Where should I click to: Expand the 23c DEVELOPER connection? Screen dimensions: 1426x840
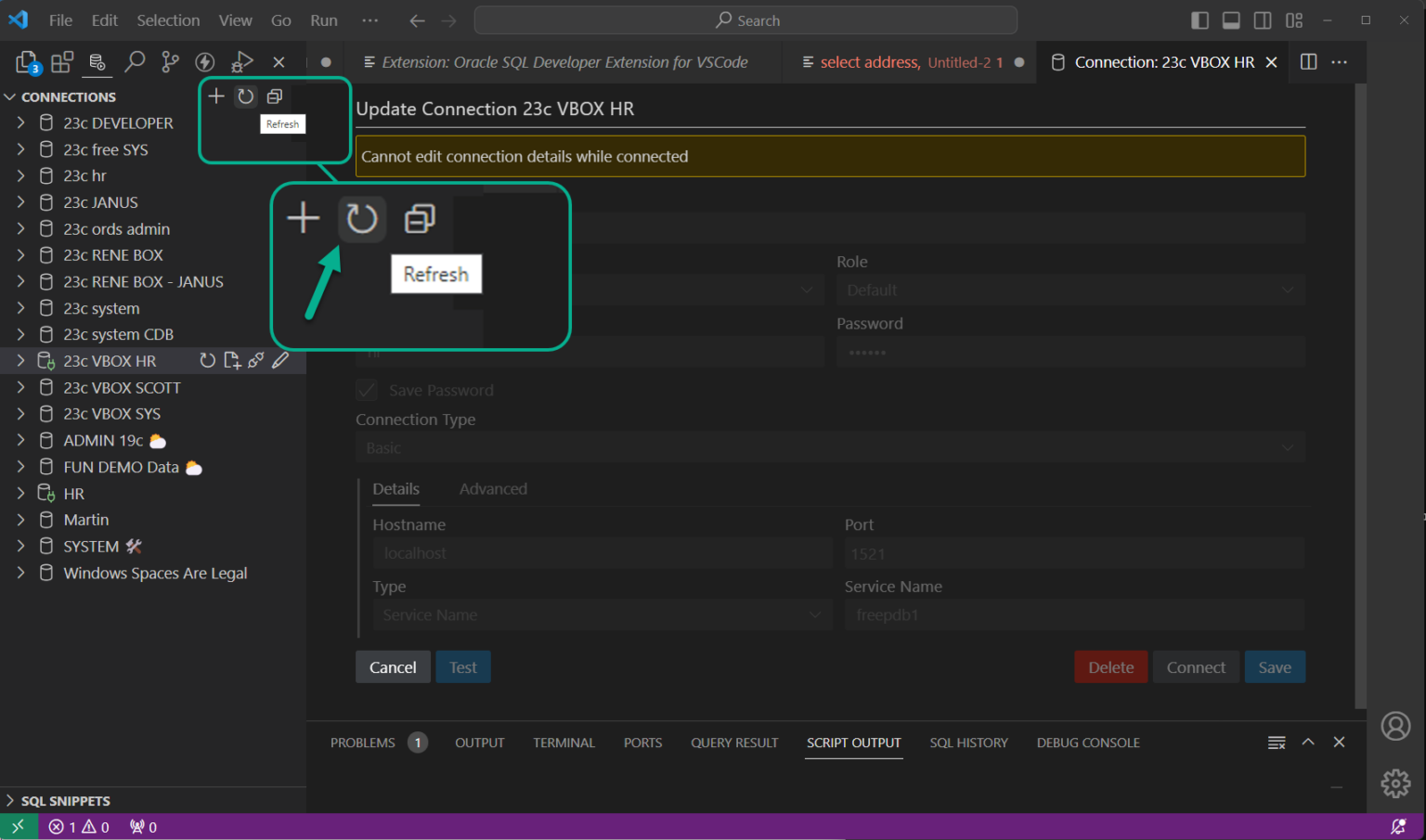[x=20, y=123]
